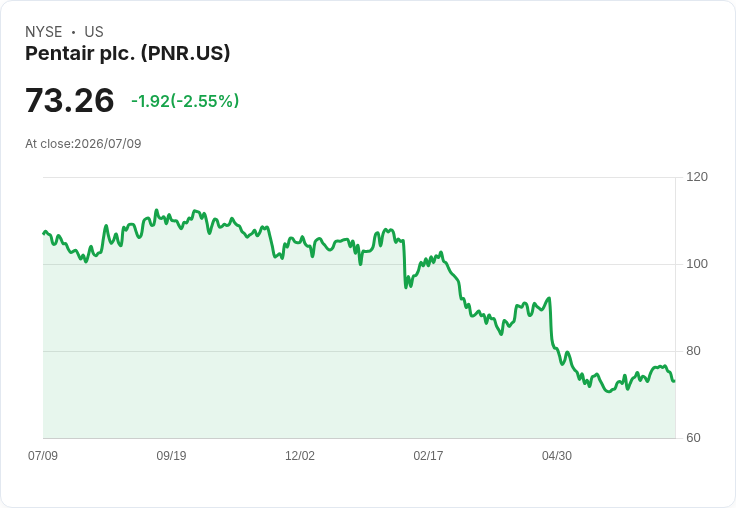Click the 100 horizontal gridline
Image resolution: width=736 pixels, height=508 pixels.
click(x=359, y=264)
